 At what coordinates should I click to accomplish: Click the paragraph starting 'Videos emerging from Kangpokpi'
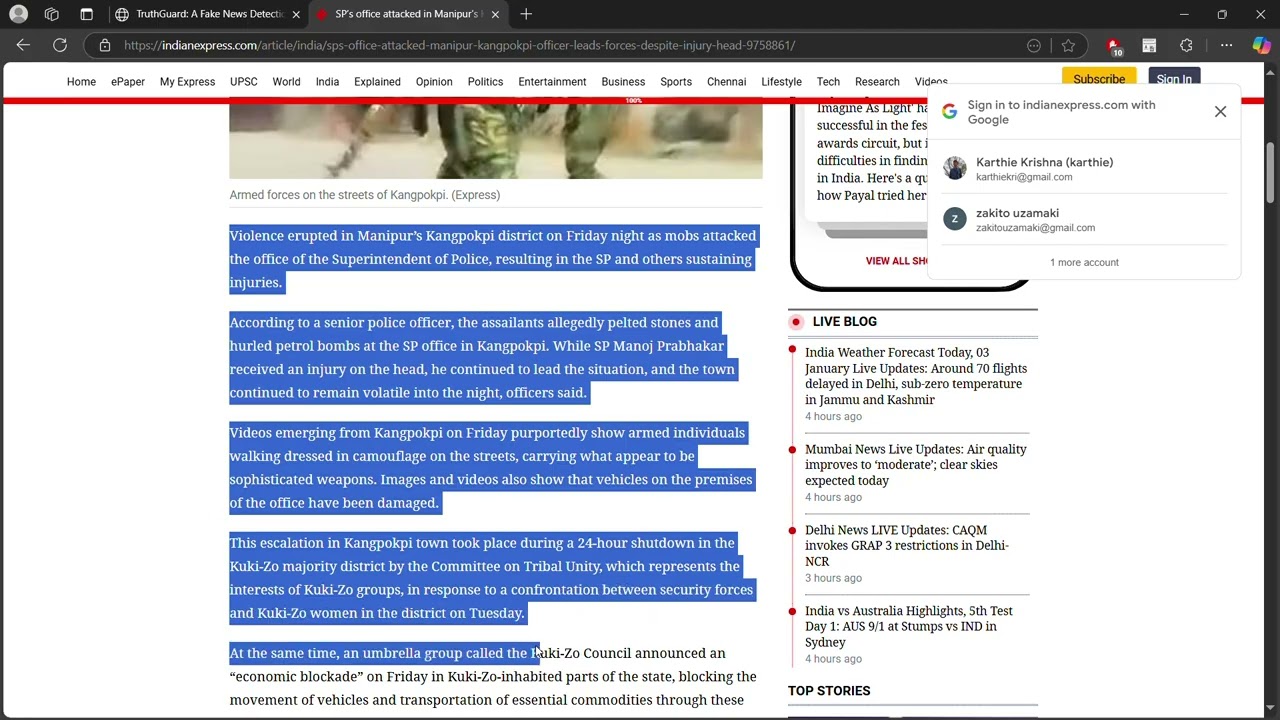pyautogui.click(x=491, y=468)
